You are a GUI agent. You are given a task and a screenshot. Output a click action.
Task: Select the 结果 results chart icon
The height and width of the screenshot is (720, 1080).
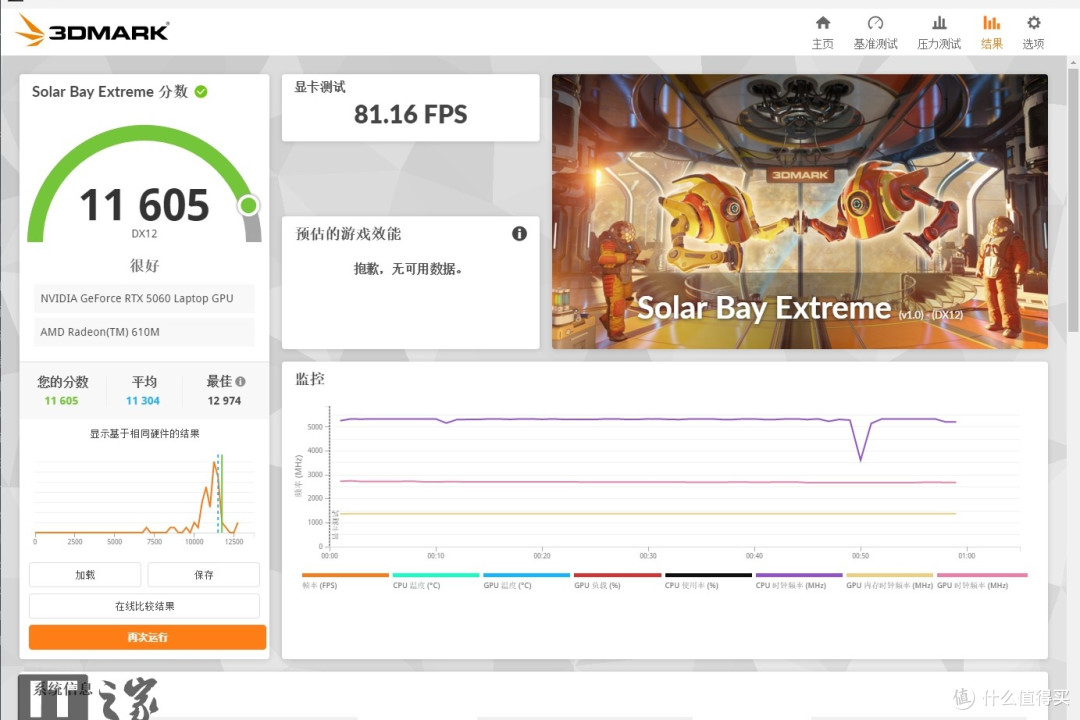pos(991,23)
